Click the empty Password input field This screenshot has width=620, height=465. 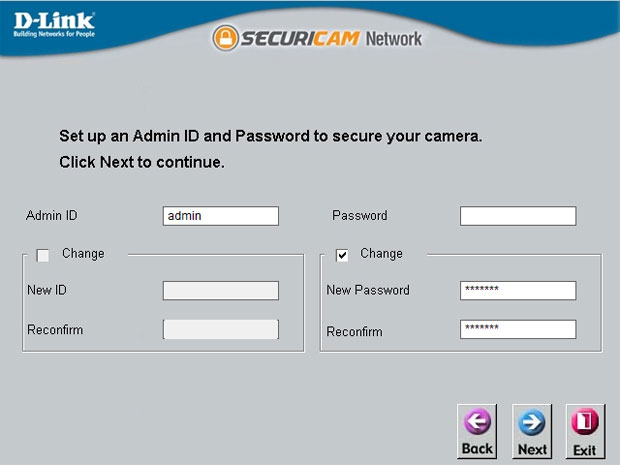point(518,216)
